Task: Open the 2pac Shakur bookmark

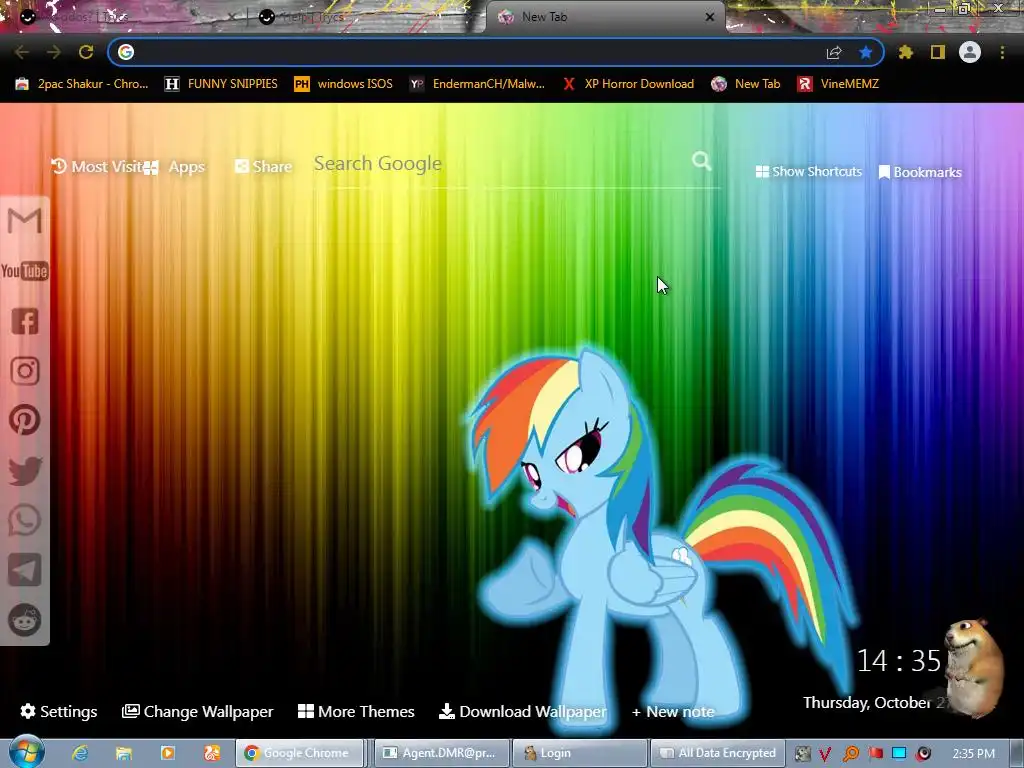Action: pyautogui.click(x=82, y=84)
